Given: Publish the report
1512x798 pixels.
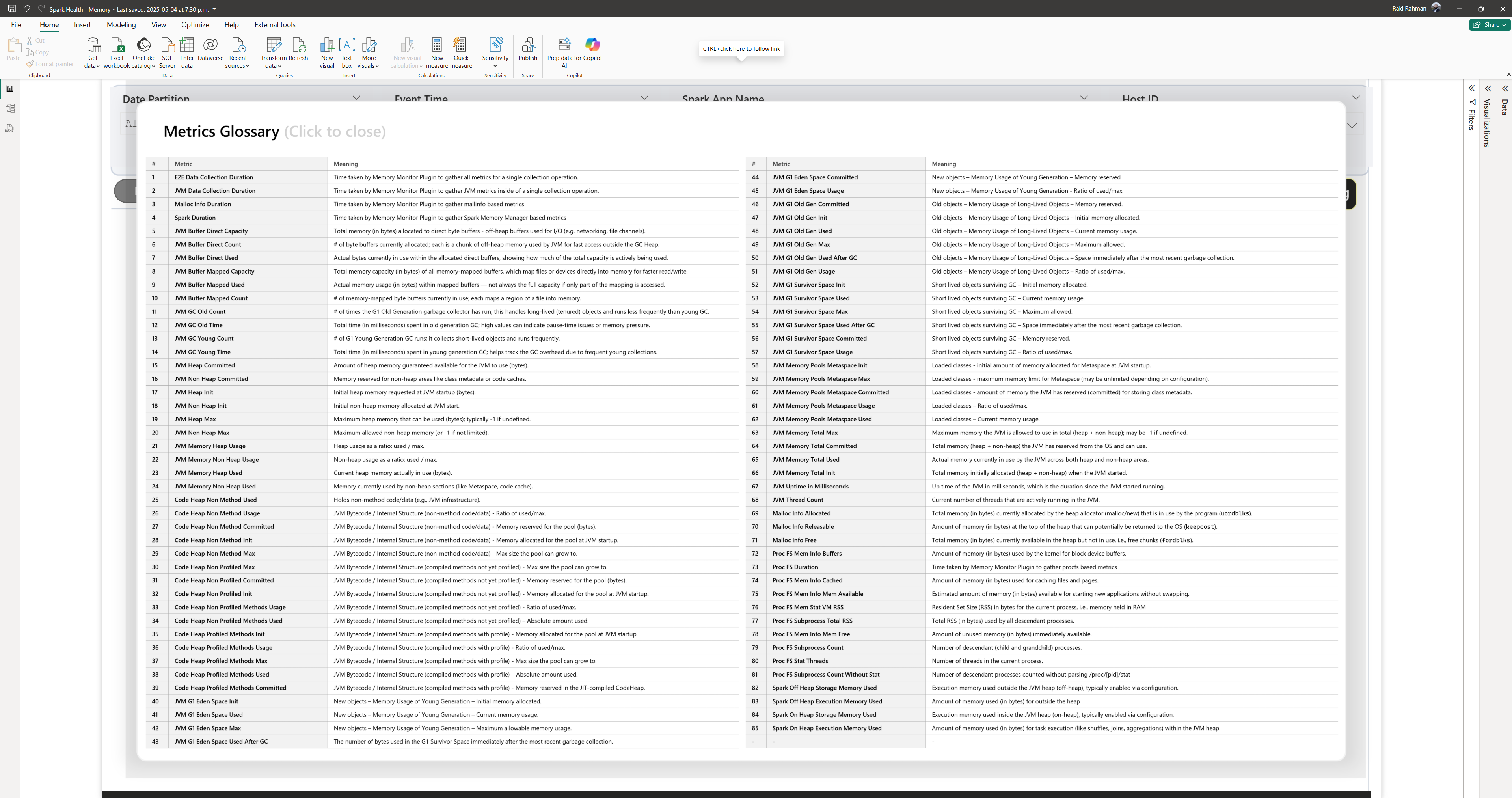Looking at the screenshot, I should tap(528, 49).
